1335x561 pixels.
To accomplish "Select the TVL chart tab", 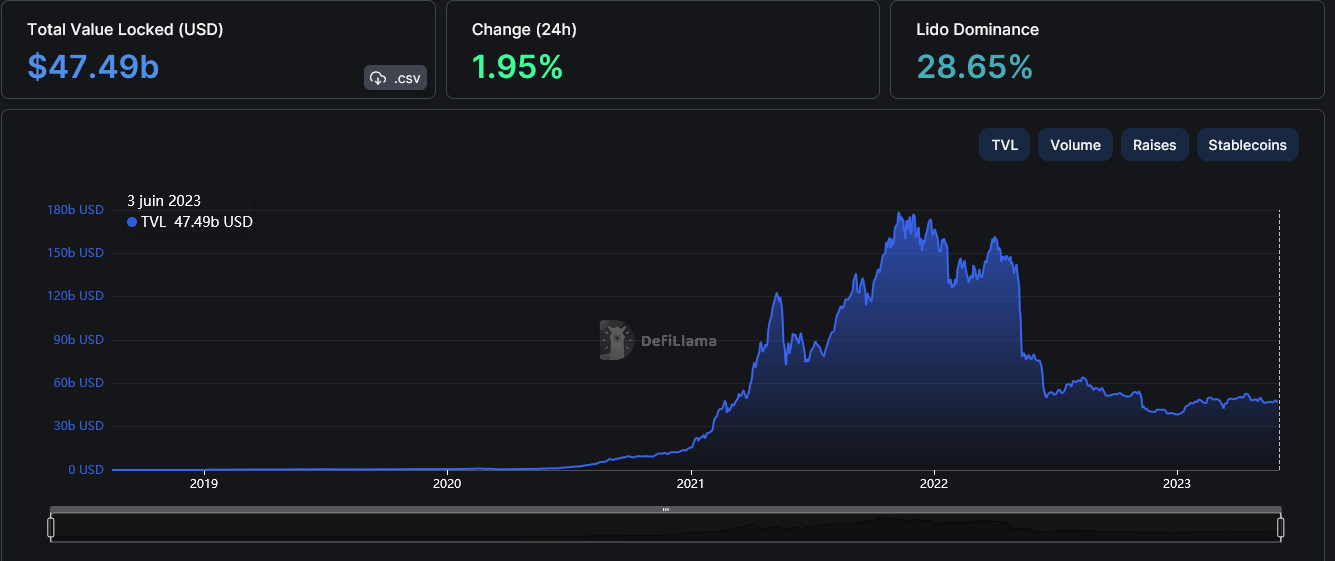I will point(1004,145).
